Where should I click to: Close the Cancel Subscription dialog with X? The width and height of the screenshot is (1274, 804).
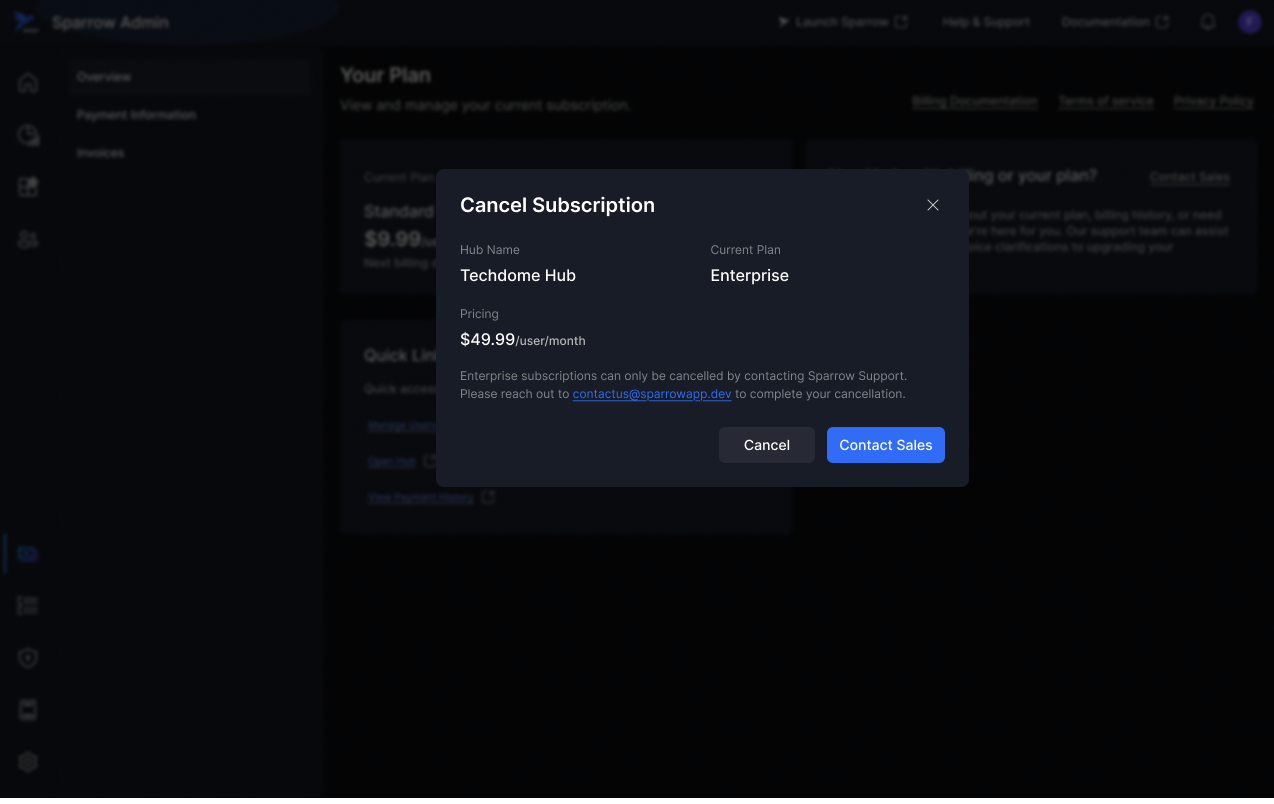tap(933, 205)
